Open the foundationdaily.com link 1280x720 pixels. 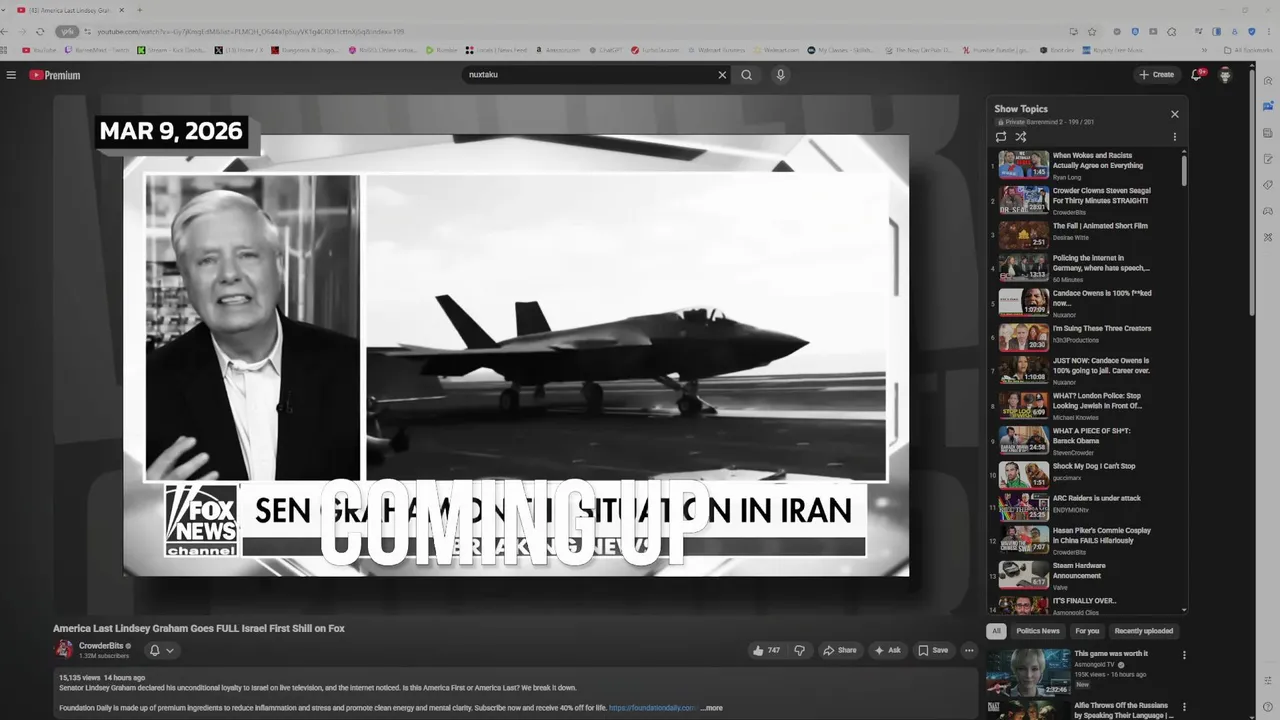652,708
